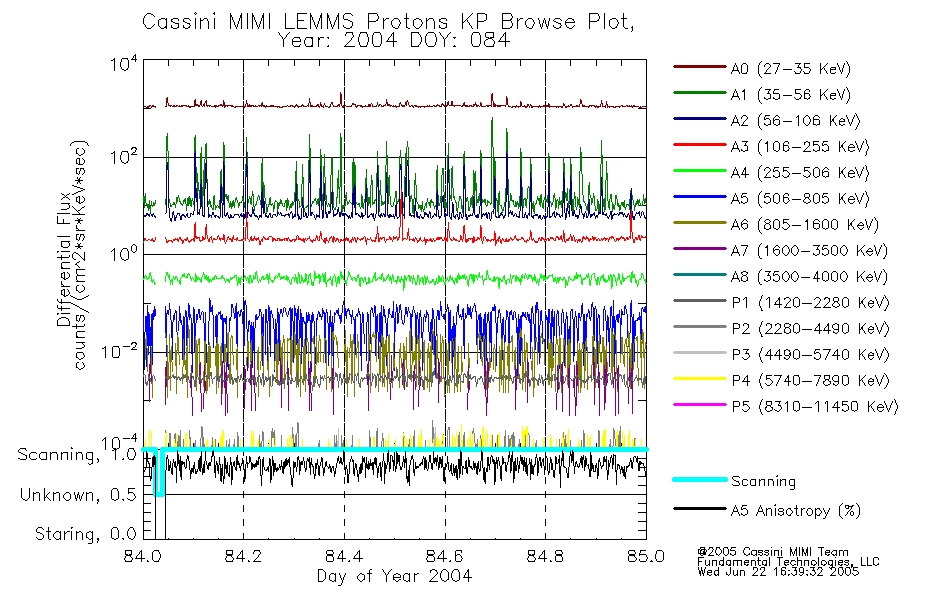Click the A0 (27-35 KeV) legend label
This screenshot has height=600, width=950.
point(790,69)
